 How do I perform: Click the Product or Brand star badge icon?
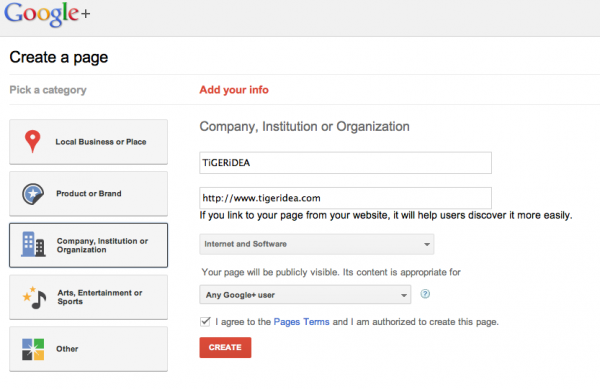[33, 194]
